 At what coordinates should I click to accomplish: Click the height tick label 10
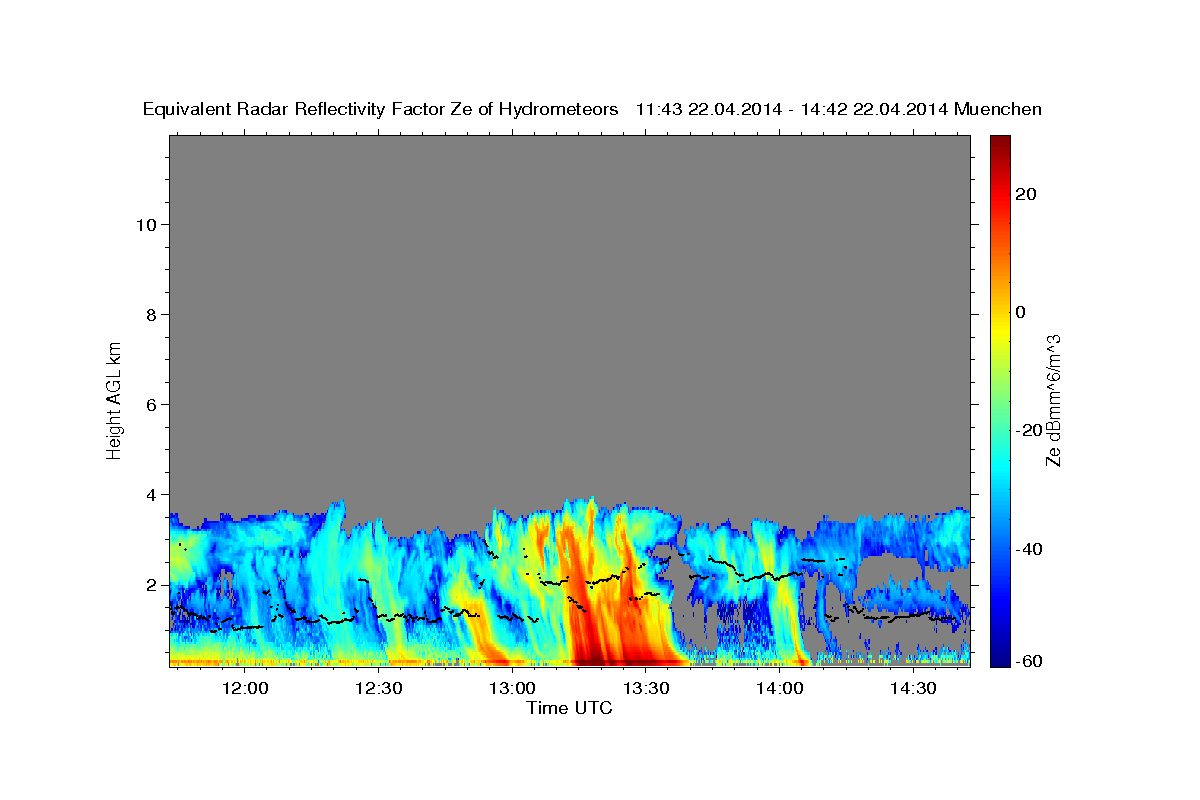pos(147,225)
